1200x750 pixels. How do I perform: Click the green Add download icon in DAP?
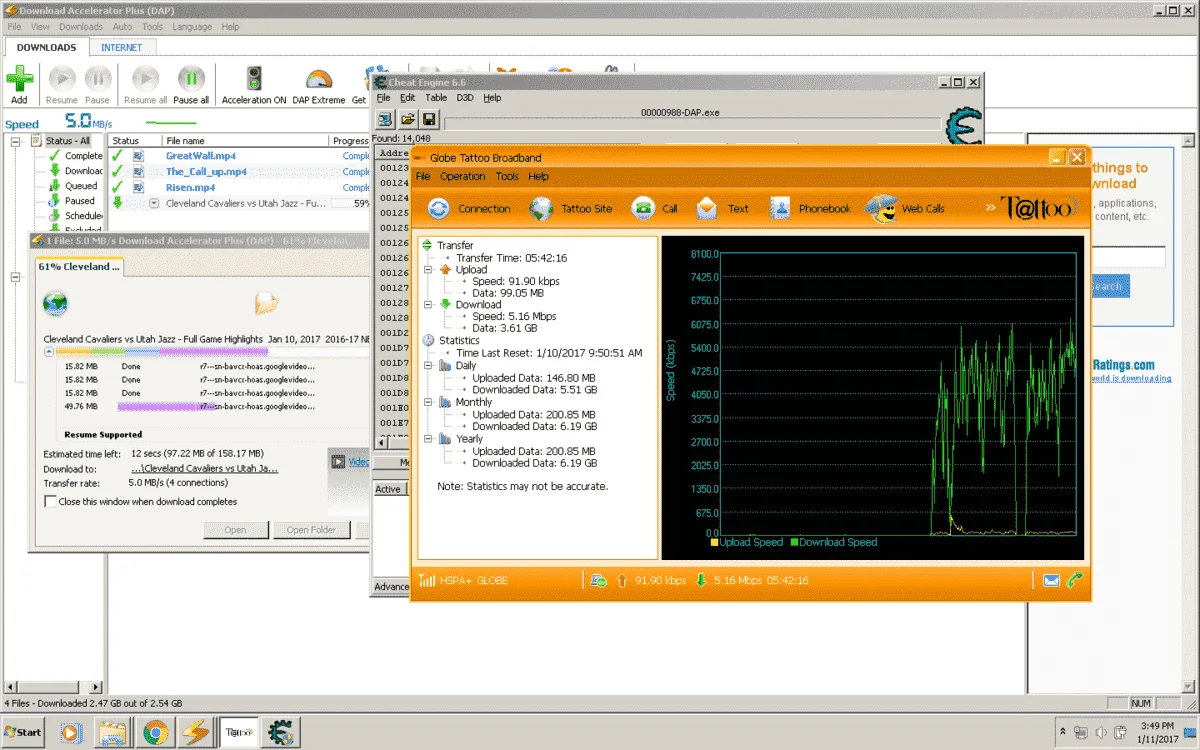point(20,78)
